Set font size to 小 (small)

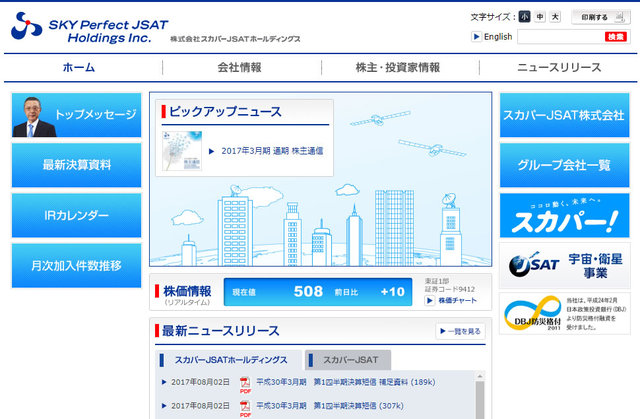[525, 17]
